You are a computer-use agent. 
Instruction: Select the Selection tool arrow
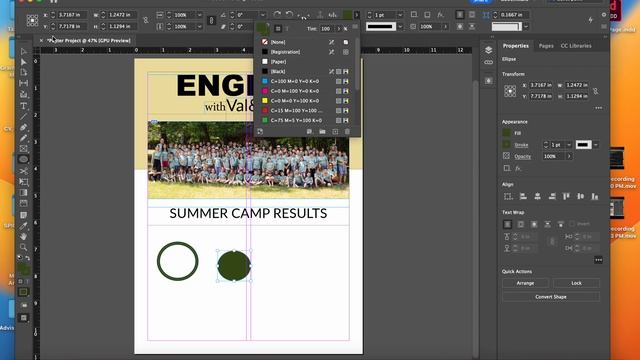[x=23, y=51]
